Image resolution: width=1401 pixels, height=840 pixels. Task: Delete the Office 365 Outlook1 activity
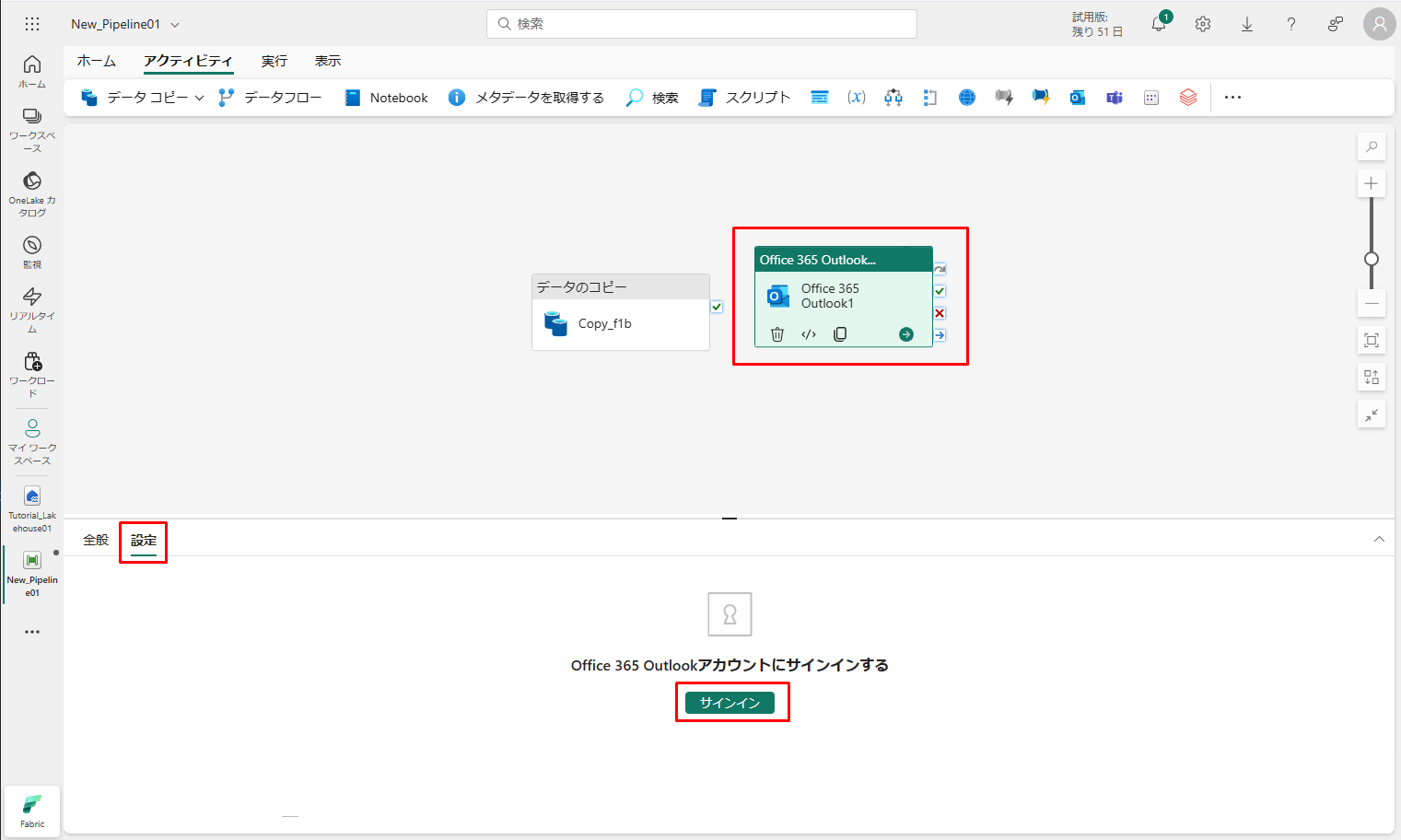777,334
